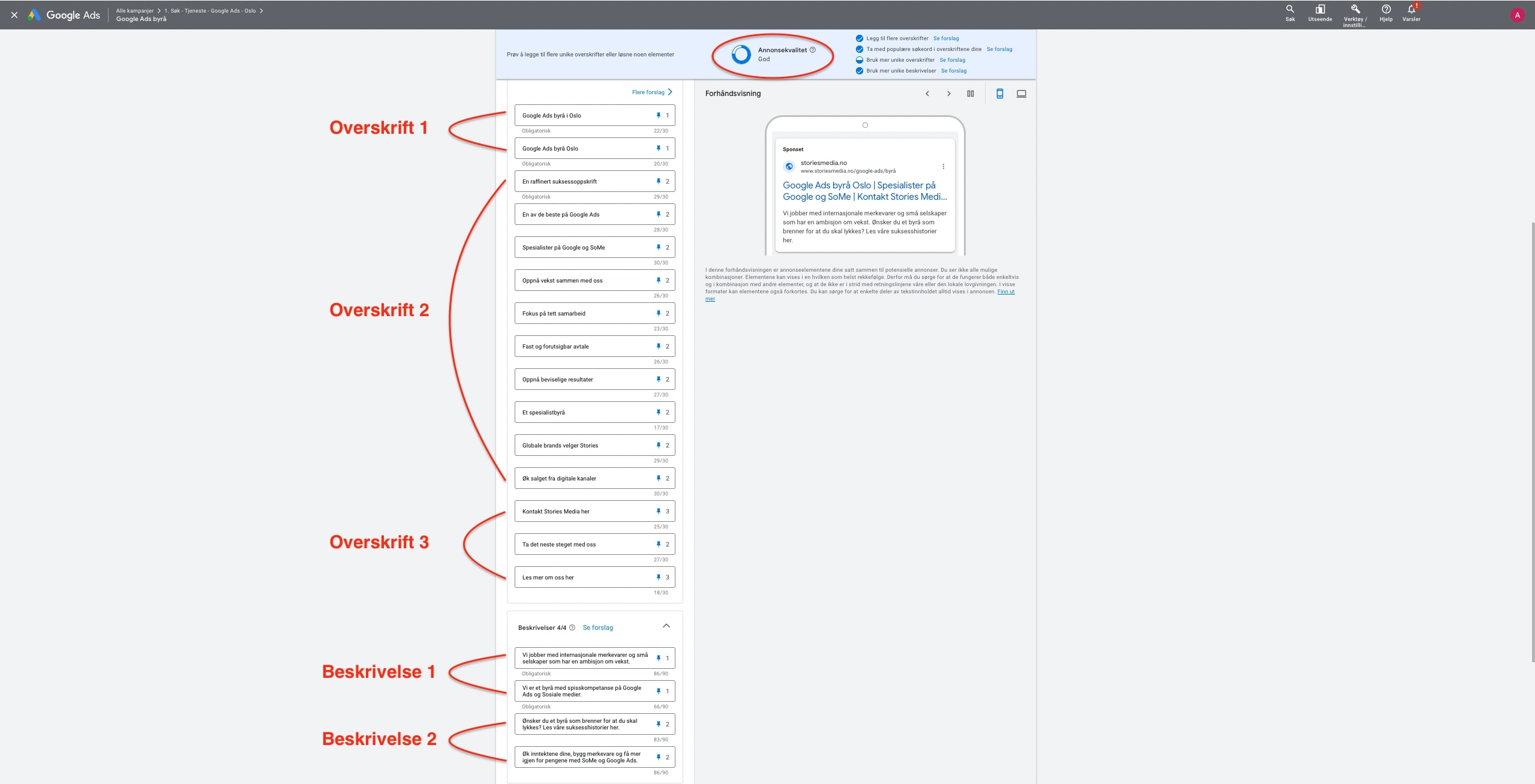Switch preview to mobile device icon
1535x784 pixels.
(x=999, y=94)
